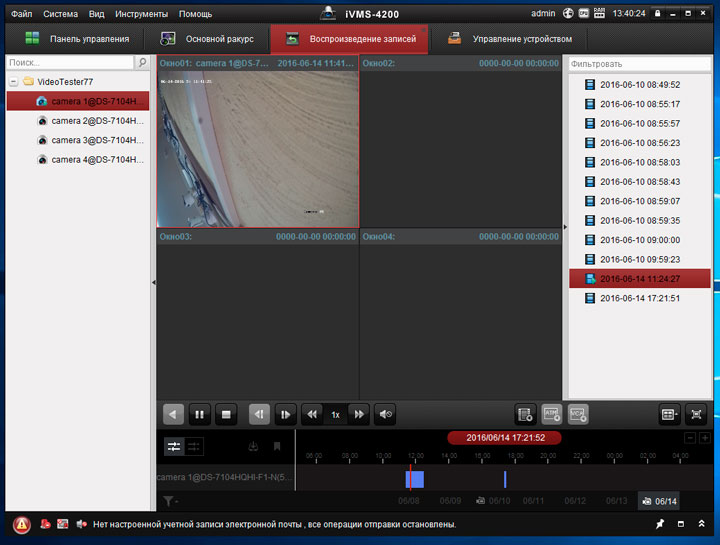Toggle the audio volume icon
The height and width of the screenshot is (545, 720).
pos(385,413)
